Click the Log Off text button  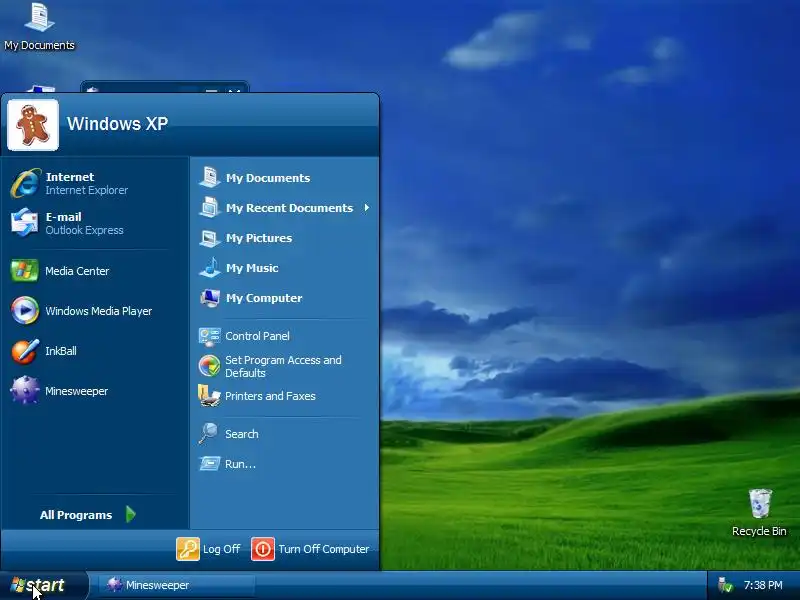pos(221,549)
